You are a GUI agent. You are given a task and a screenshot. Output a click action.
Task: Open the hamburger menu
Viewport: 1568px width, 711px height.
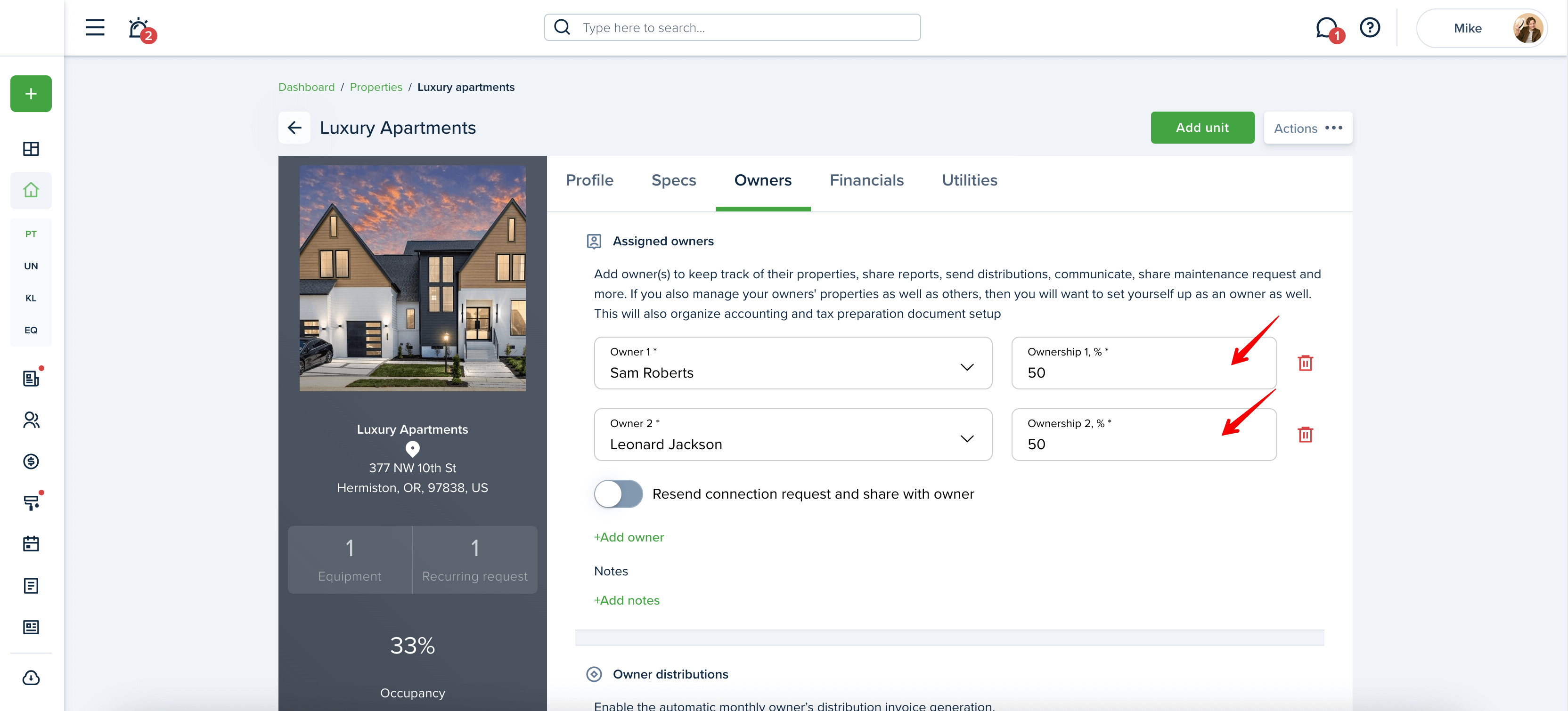[95, 27]
